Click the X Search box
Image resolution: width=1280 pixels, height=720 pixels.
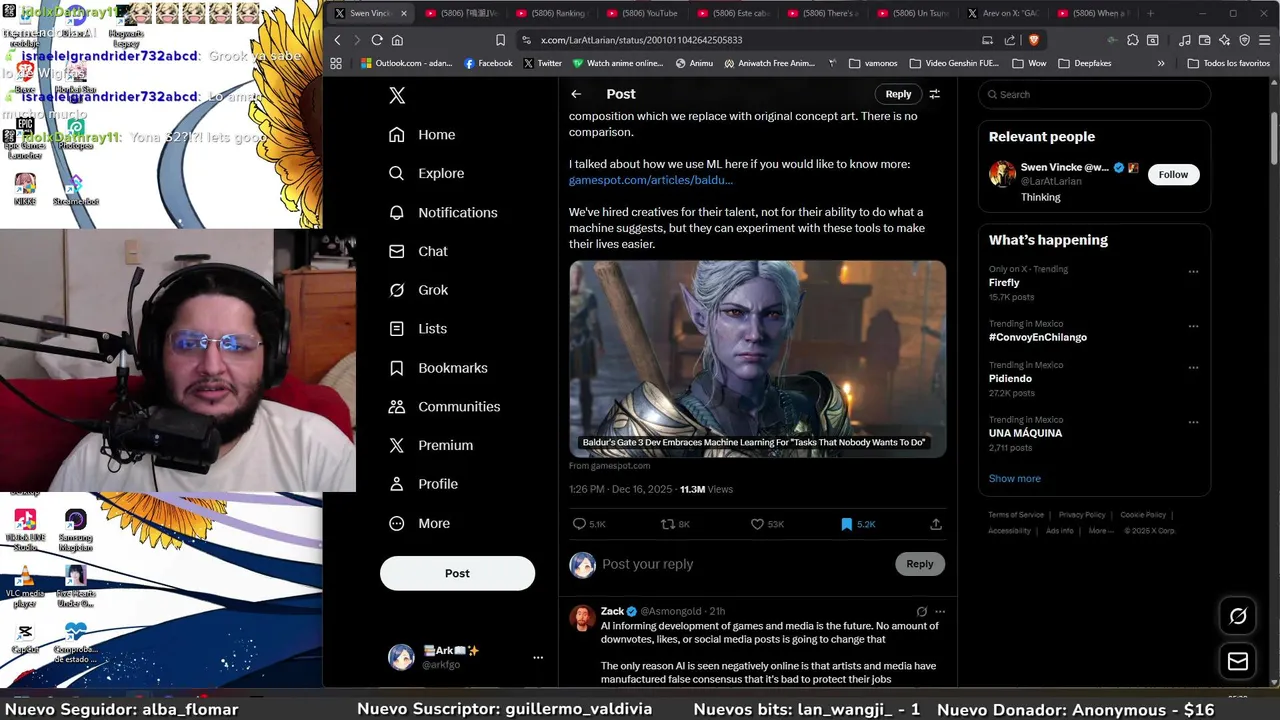pos(1094,94)
